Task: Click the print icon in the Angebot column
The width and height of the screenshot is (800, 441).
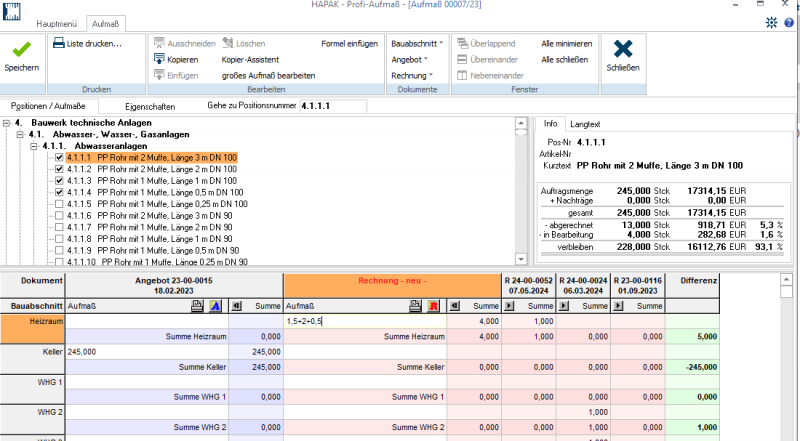Action: tap(199, 306)
